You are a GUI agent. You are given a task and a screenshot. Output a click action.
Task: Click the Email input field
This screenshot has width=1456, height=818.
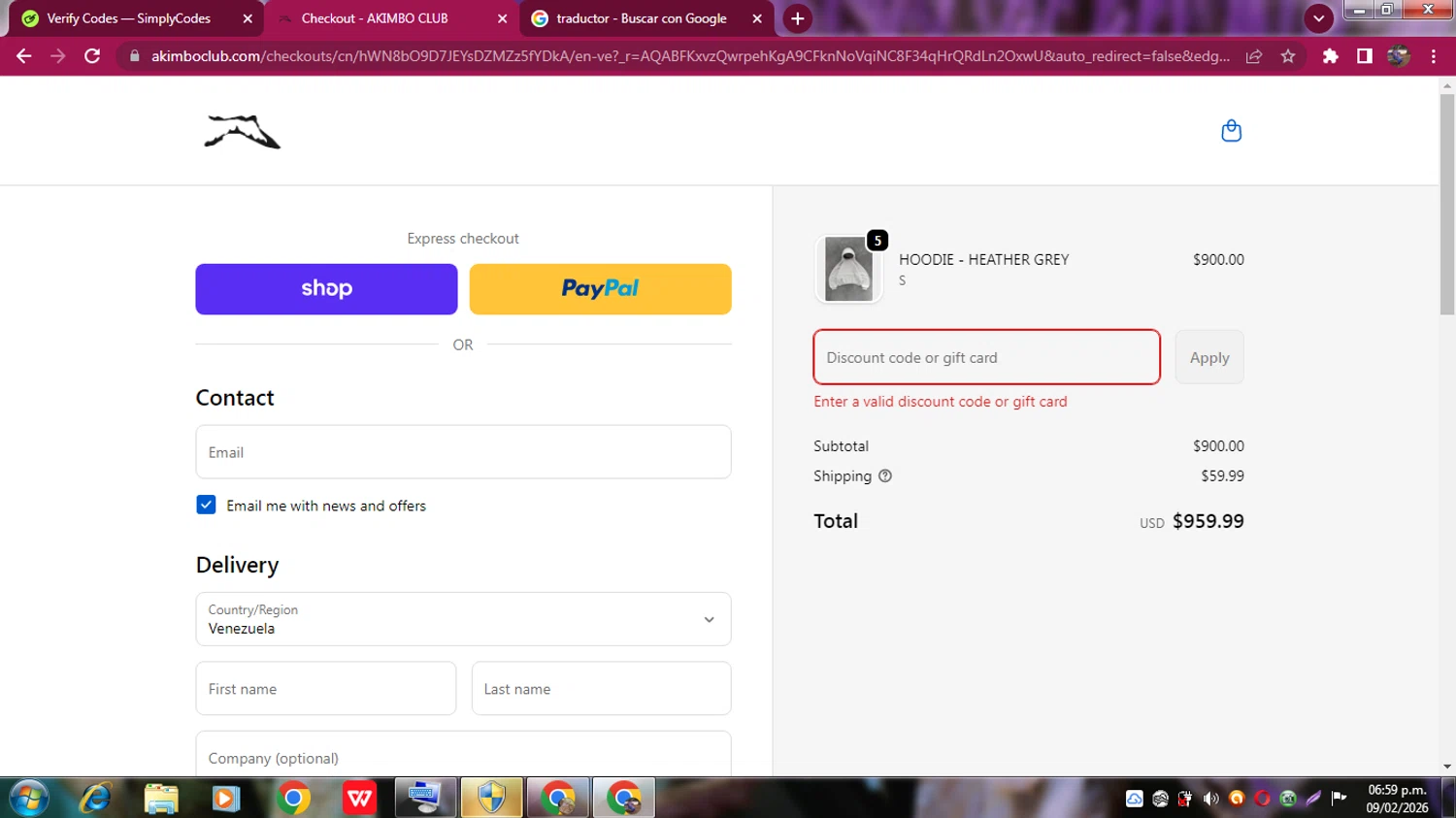click(x=463, y=452)
